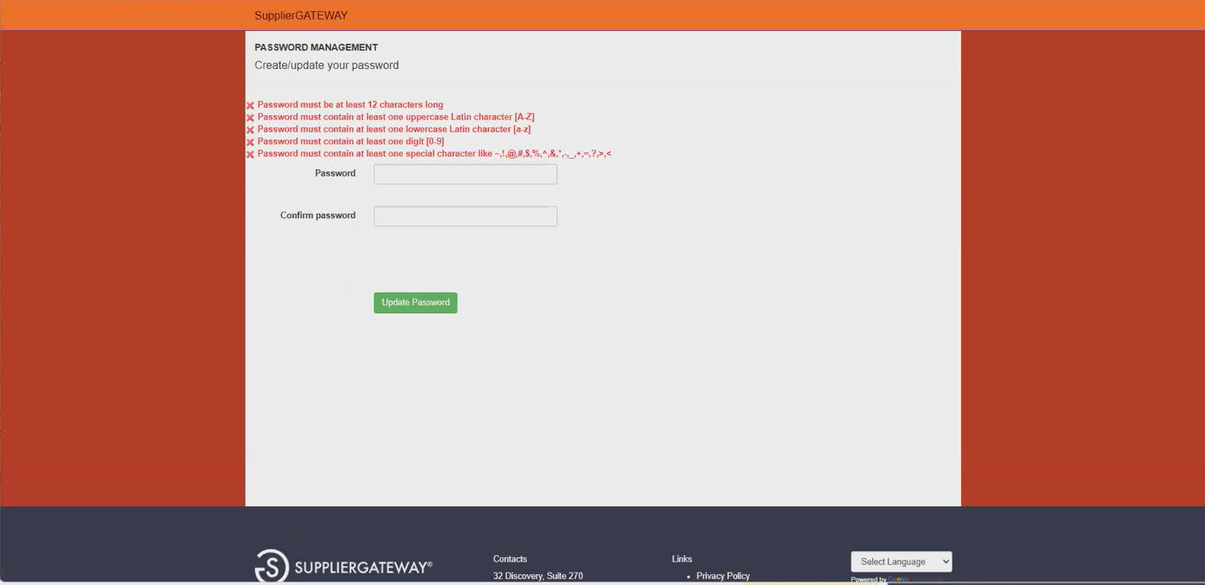Click the '32 Discovery, Suite 270' address
1205x585 pixels.
[538, 576]
